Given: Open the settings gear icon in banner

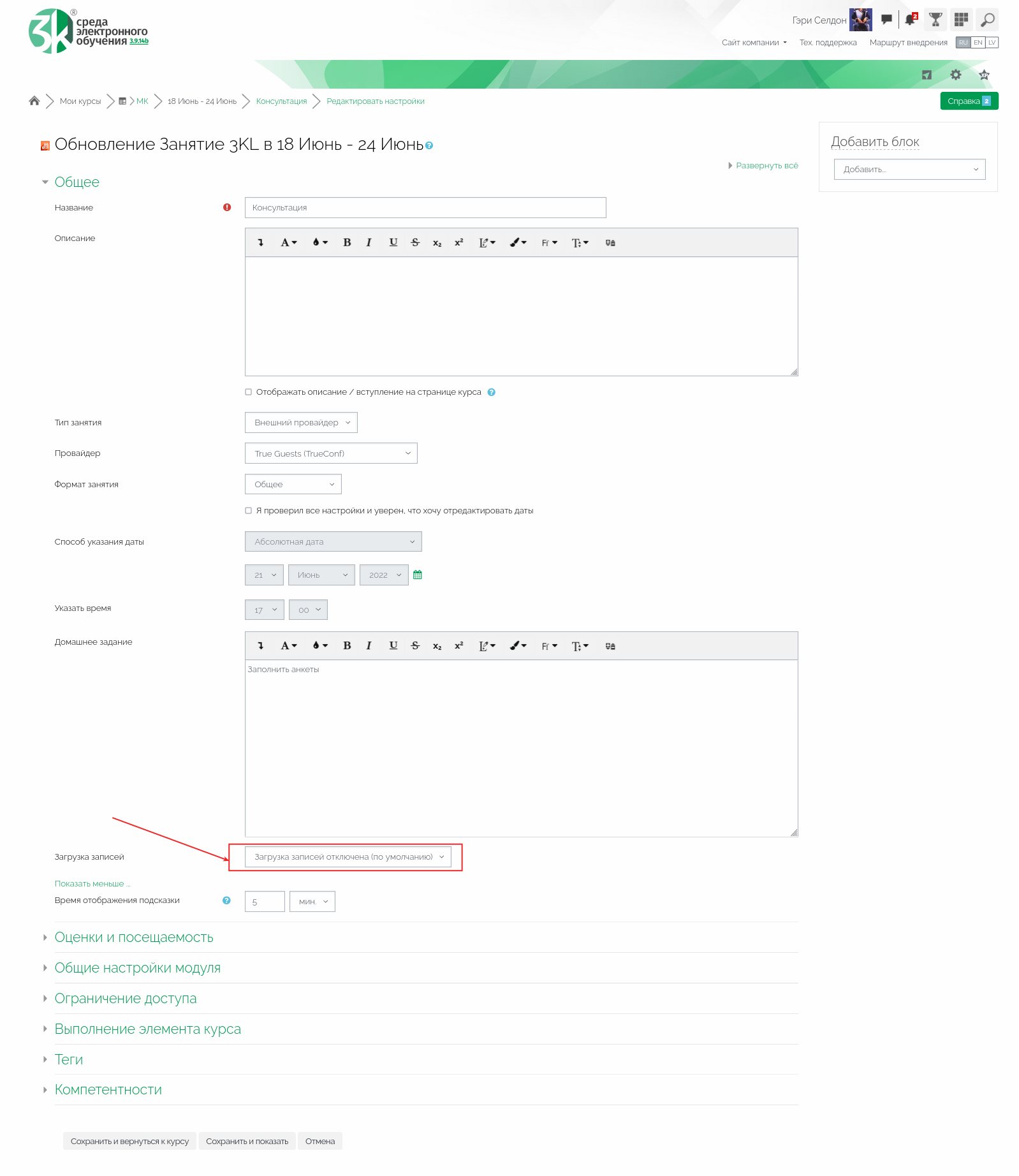Looking at the screenshot, I should pos(955,75).
